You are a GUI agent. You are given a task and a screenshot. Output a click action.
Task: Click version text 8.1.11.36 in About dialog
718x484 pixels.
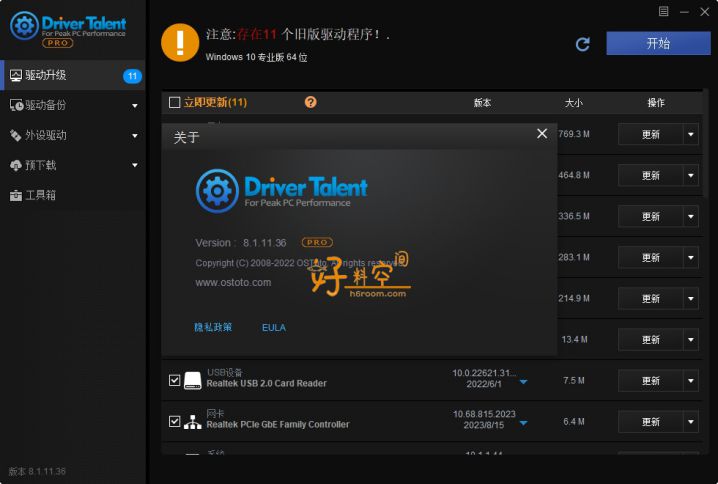[x=265, y=243]
